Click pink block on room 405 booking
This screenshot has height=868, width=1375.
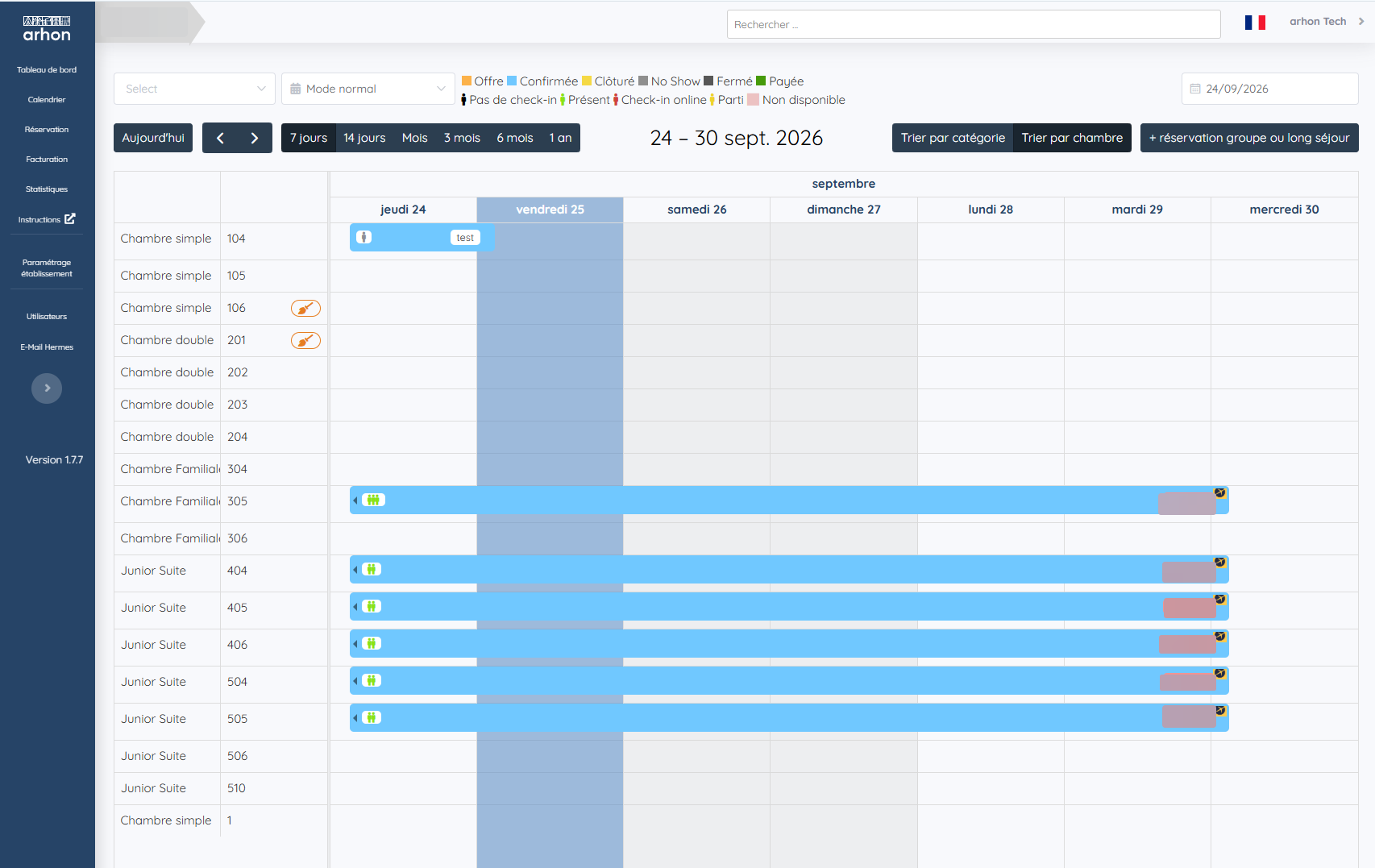[1190, 608]
